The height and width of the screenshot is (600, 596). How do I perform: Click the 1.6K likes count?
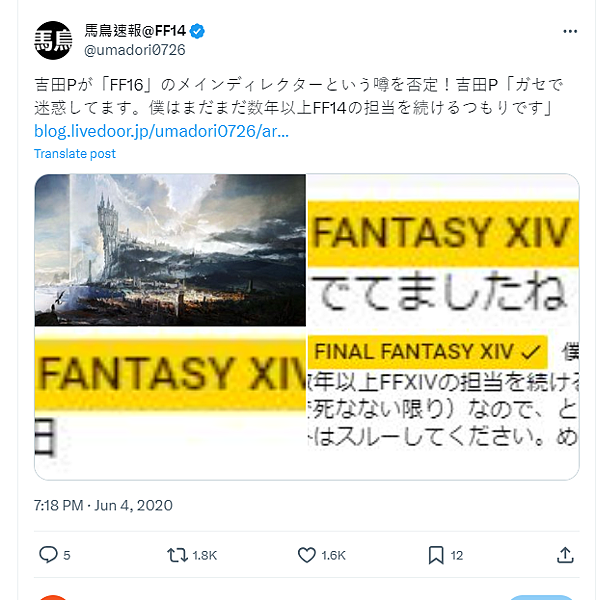334,555
